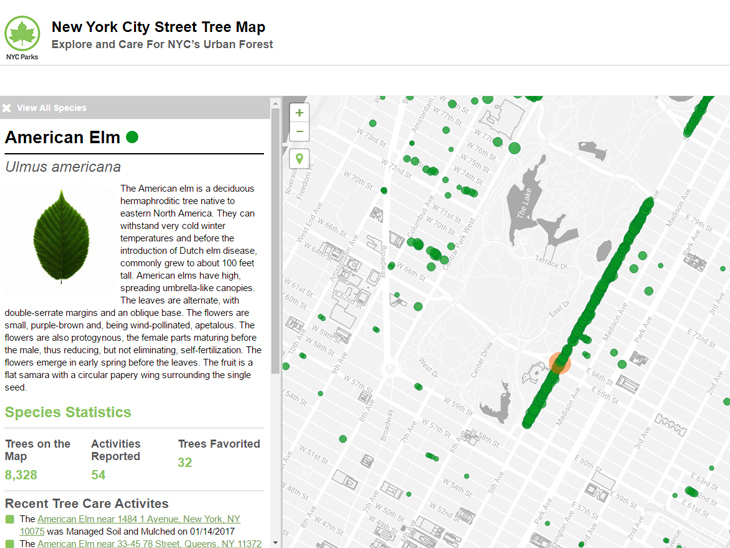Viewport: 730px width, 548px height.
Task: Click the green dot beside American Elm
Action: point(132,137)
